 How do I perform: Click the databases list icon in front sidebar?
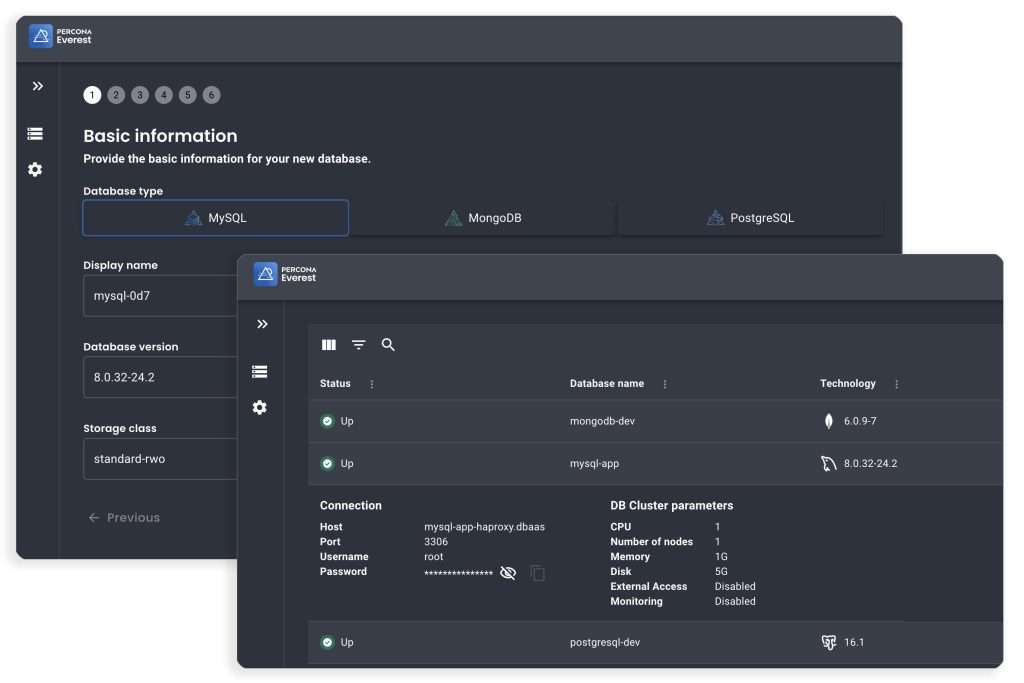(x=260, y=372)
